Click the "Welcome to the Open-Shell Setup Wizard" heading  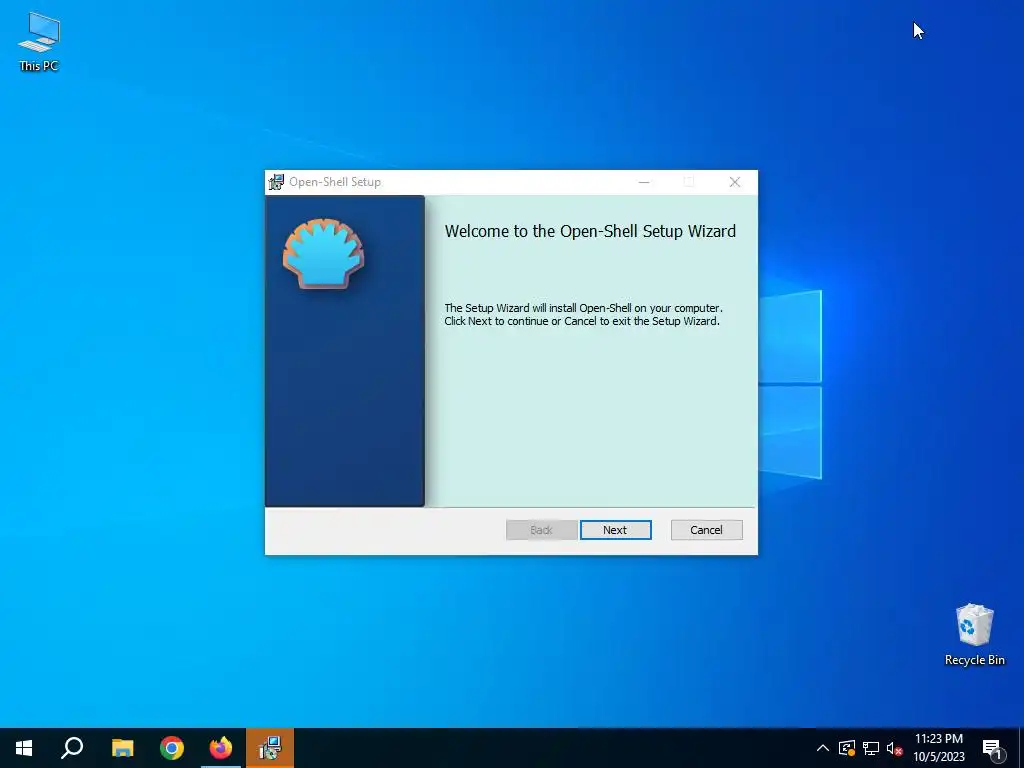tap(590, 231)
